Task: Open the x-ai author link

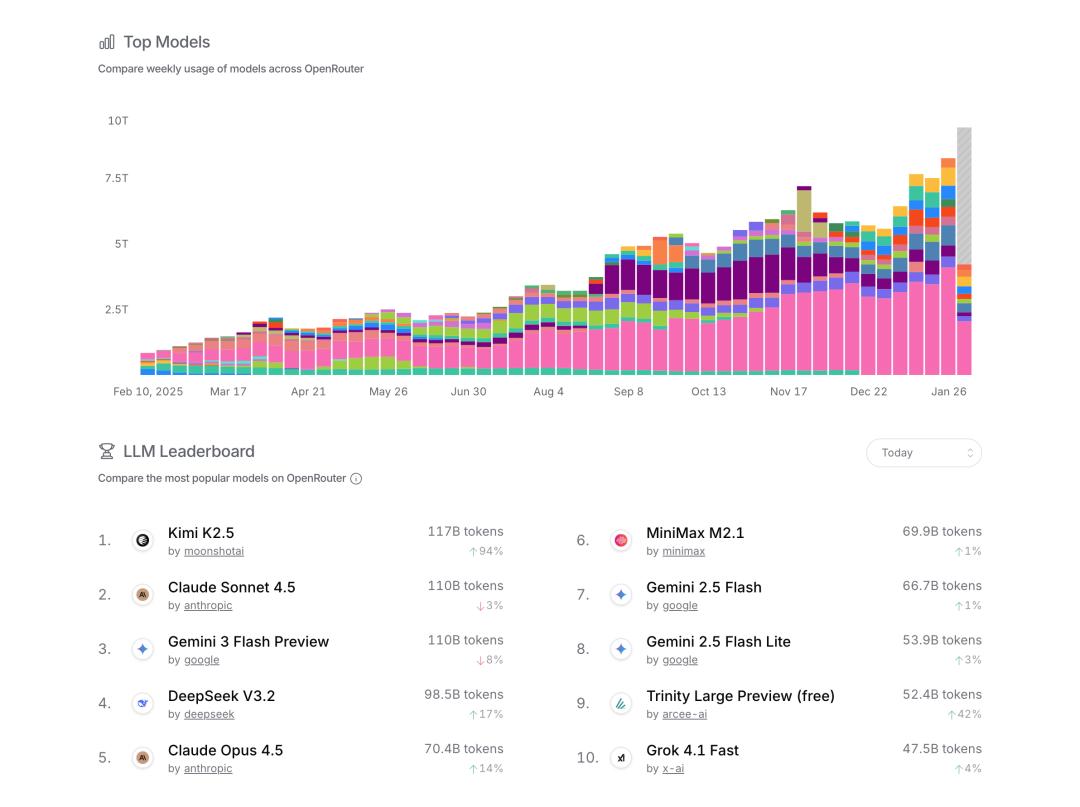Action: point(672,768)
